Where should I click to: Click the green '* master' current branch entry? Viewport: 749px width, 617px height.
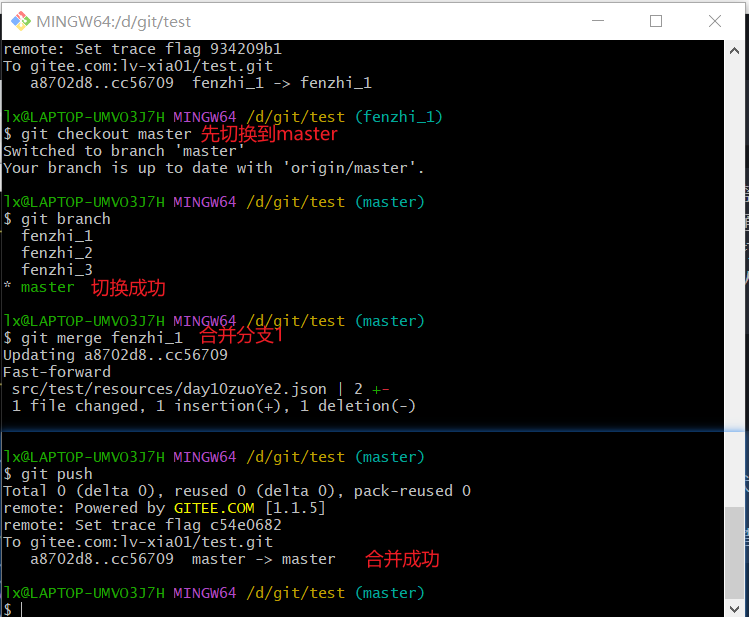39,287
